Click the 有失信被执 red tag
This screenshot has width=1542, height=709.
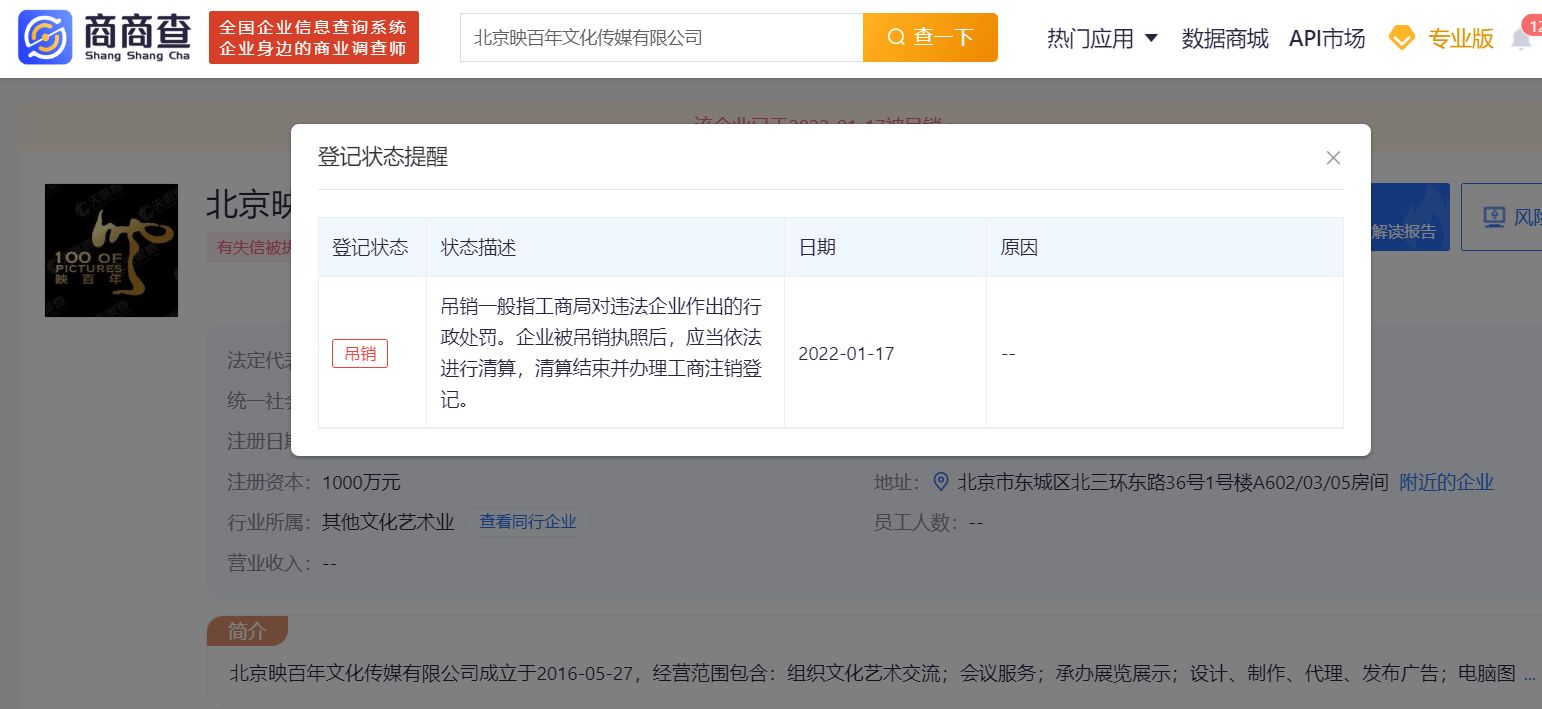coord(250,247)
